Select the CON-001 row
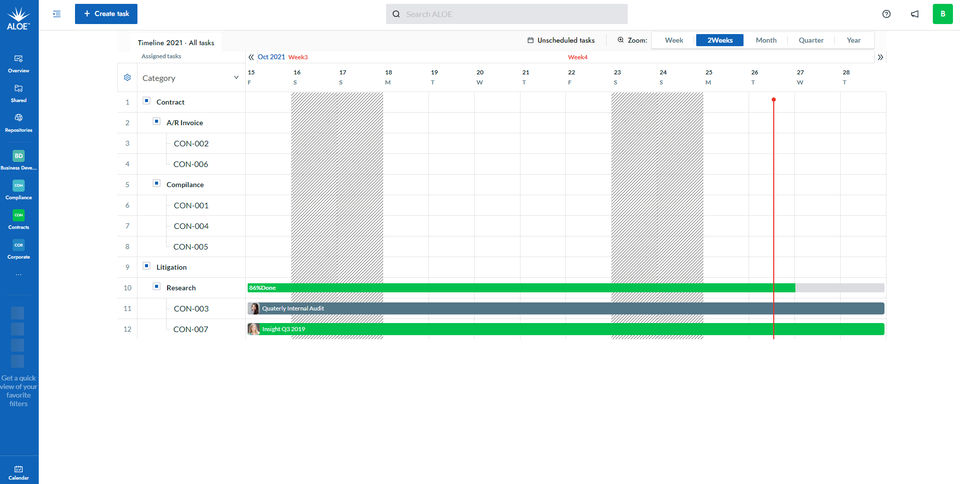Image resolution: width=960 pixels, height=484 pixels. click(191, 206)
